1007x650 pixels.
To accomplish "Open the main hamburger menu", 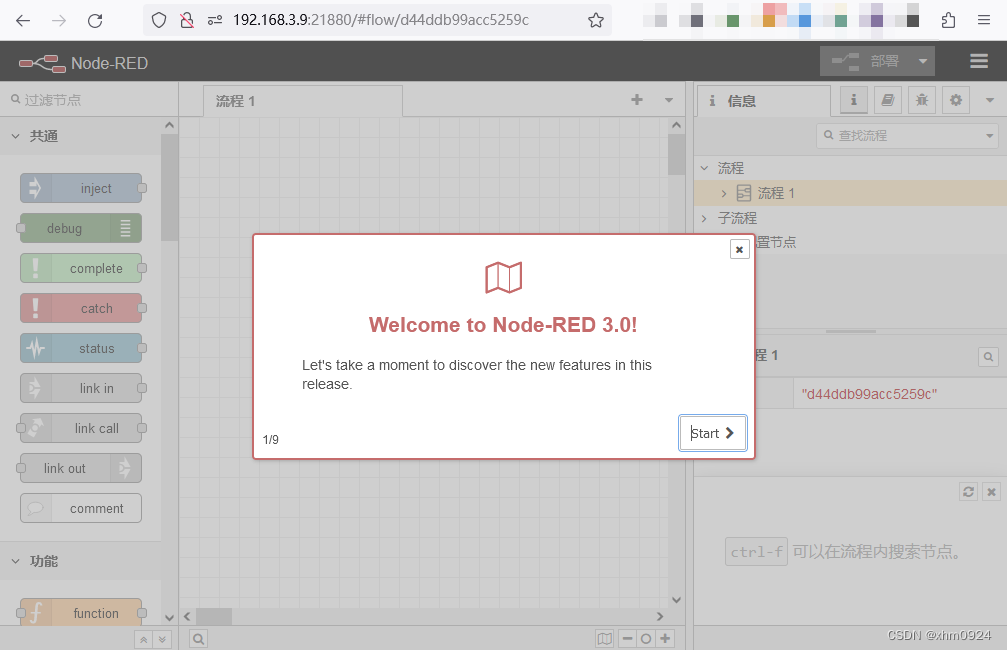I will pyautogui.click(x=978, y=61).
